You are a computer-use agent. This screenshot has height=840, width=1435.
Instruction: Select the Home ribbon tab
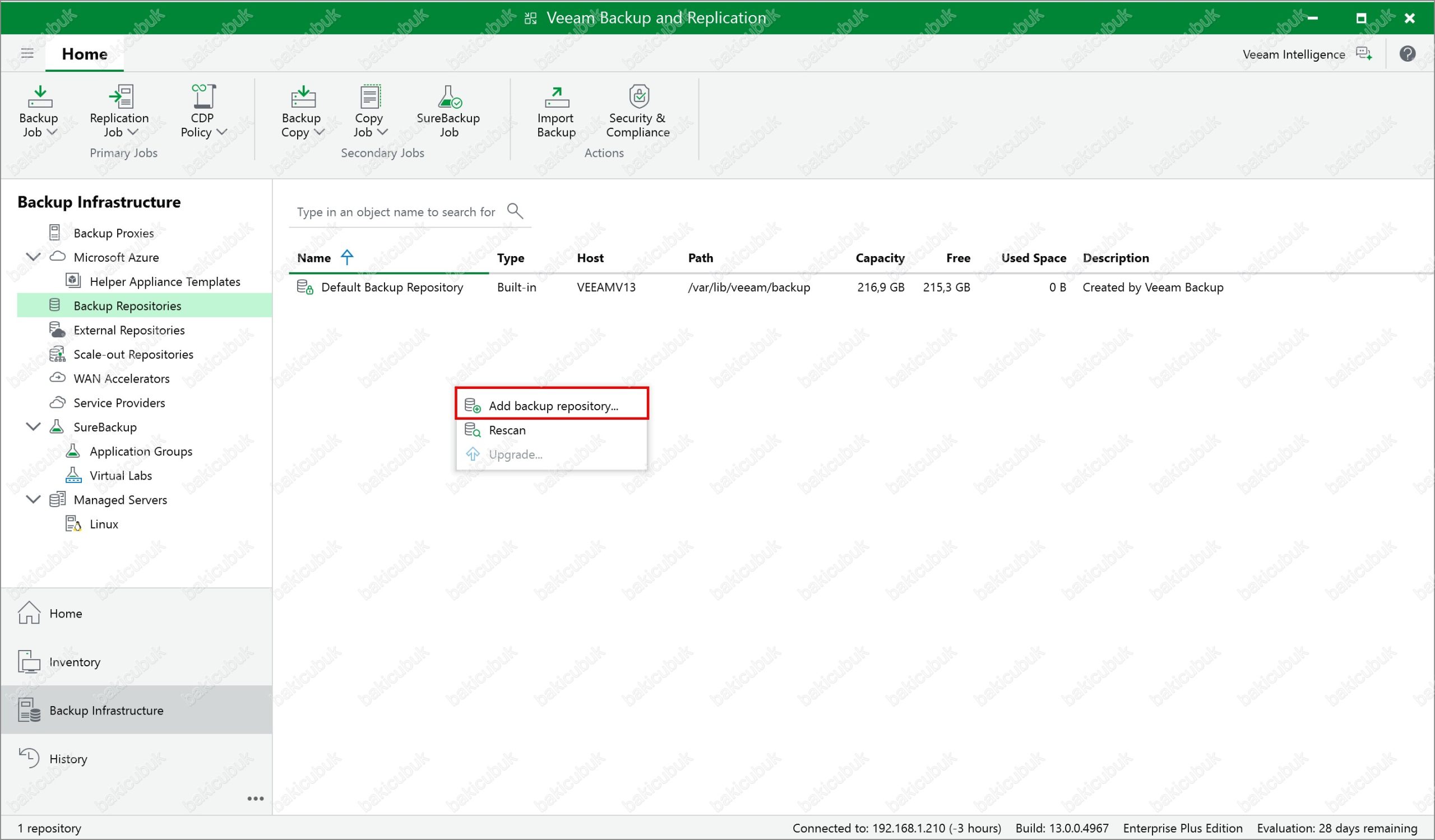pyautogui.click(x=84, y=54)
